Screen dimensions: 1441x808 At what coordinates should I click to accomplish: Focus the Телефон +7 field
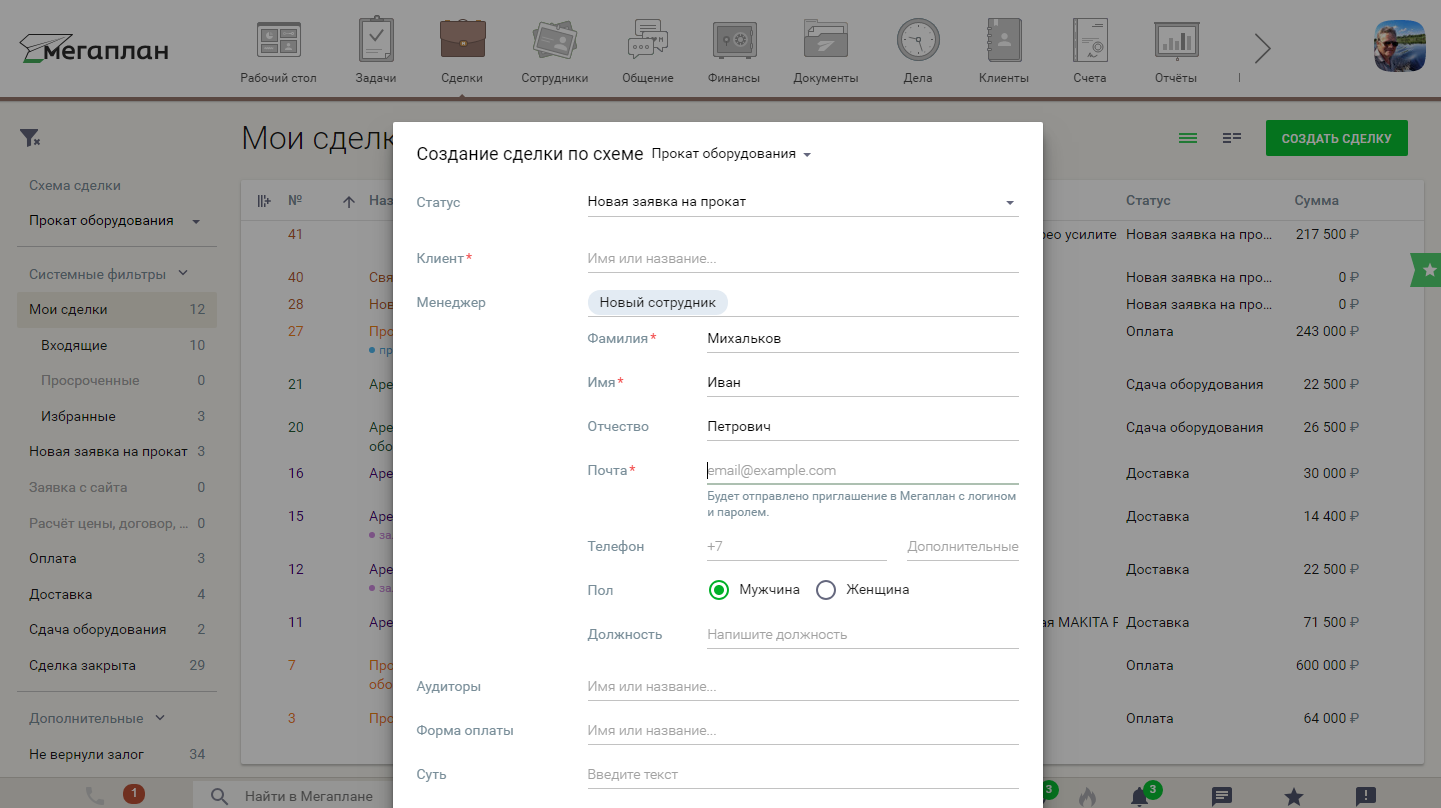(x=796, y=547)
